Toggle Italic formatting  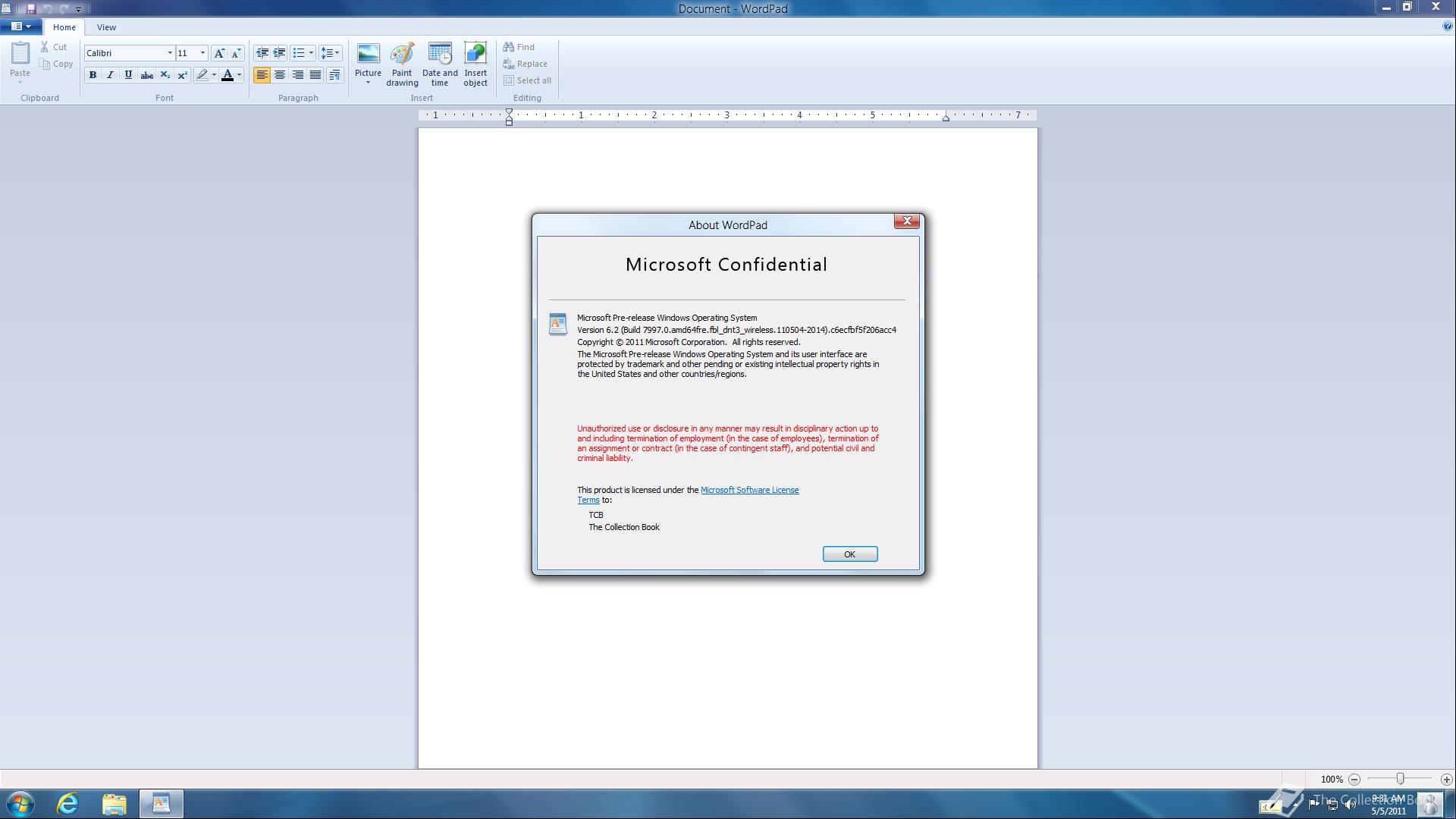[110, 75]
